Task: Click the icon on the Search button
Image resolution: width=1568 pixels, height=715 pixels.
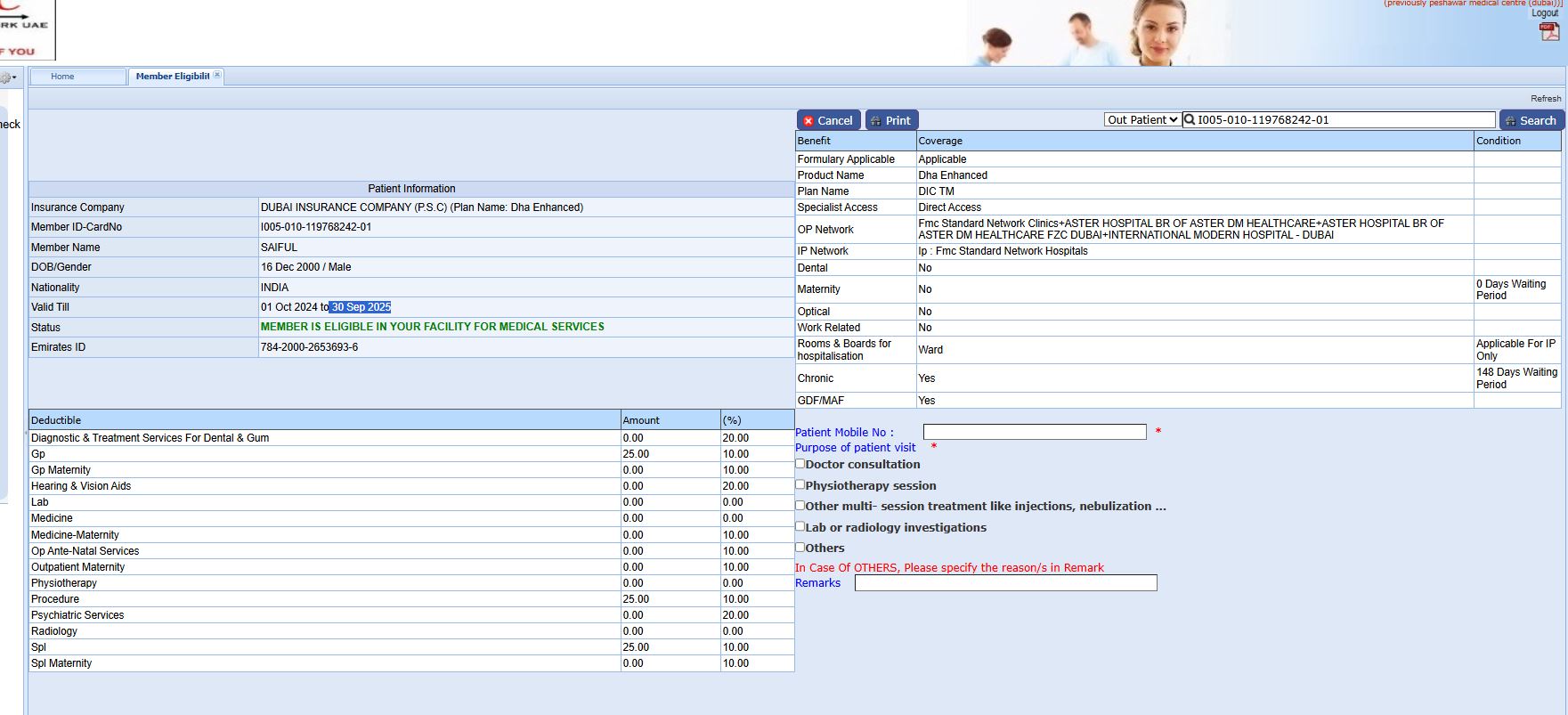Action: click(1510, 121)
